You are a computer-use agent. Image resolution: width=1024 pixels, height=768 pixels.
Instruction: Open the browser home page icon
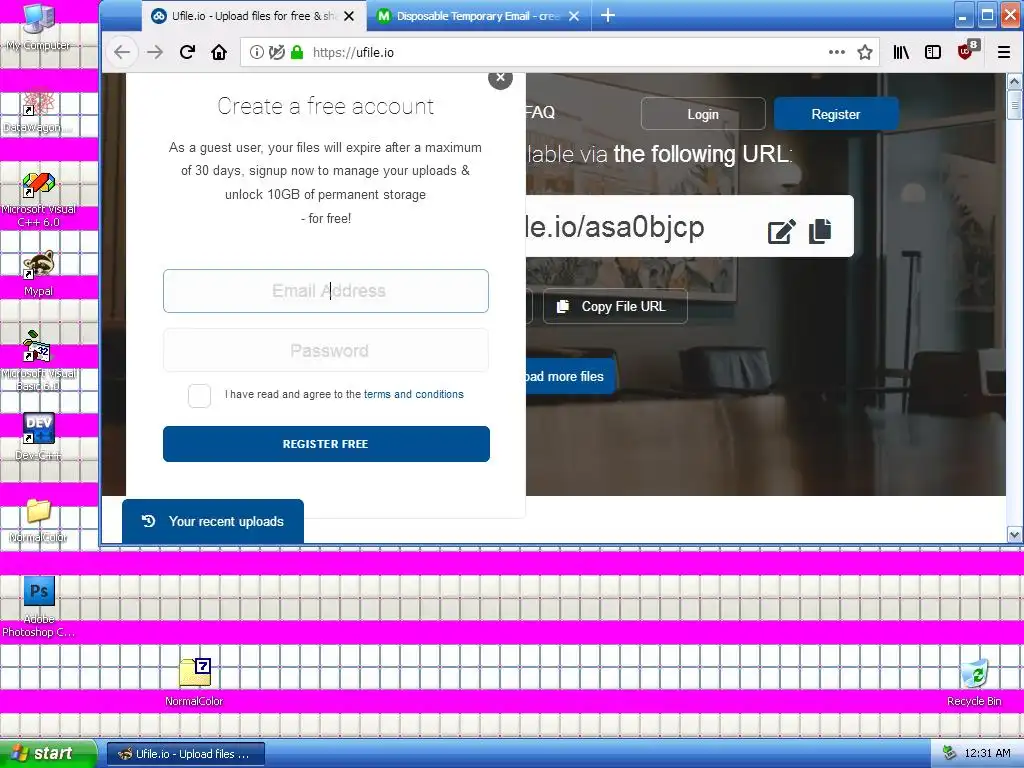[219, 52]
